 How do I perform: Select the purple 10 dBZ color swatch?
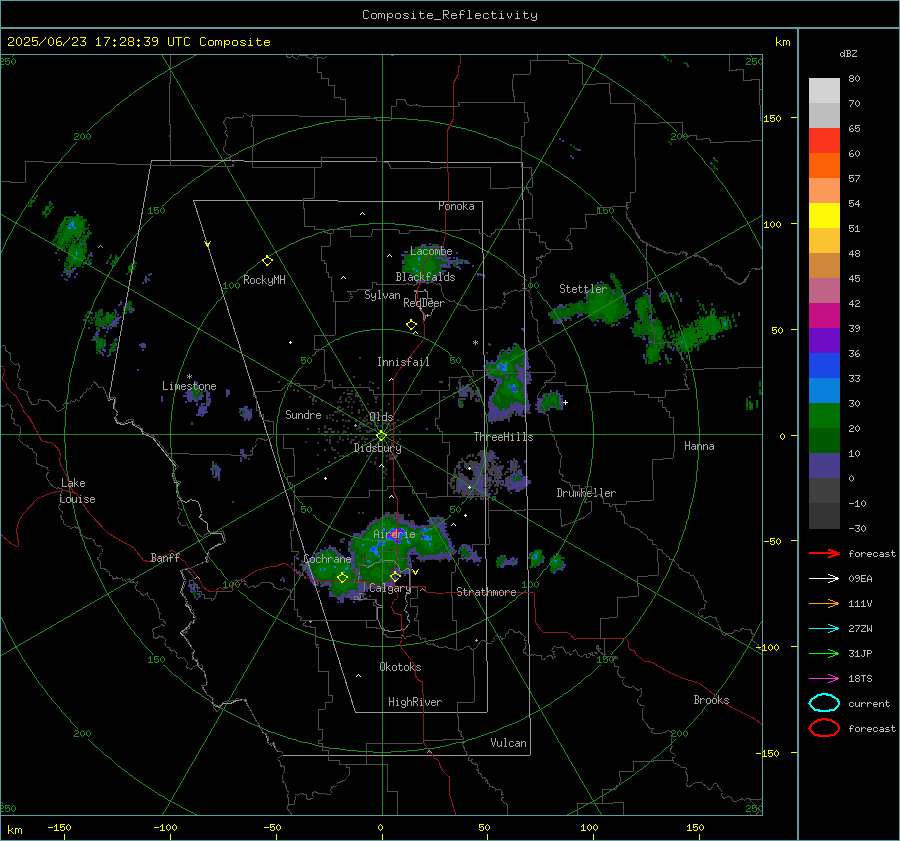coord(824,466)
